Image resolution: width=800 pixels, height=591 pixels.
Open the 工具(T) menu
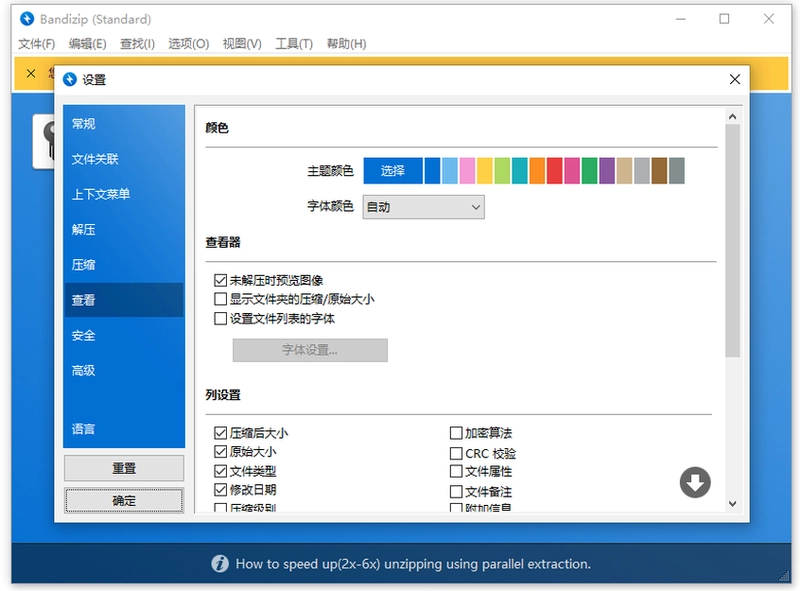tap(294, 44)
